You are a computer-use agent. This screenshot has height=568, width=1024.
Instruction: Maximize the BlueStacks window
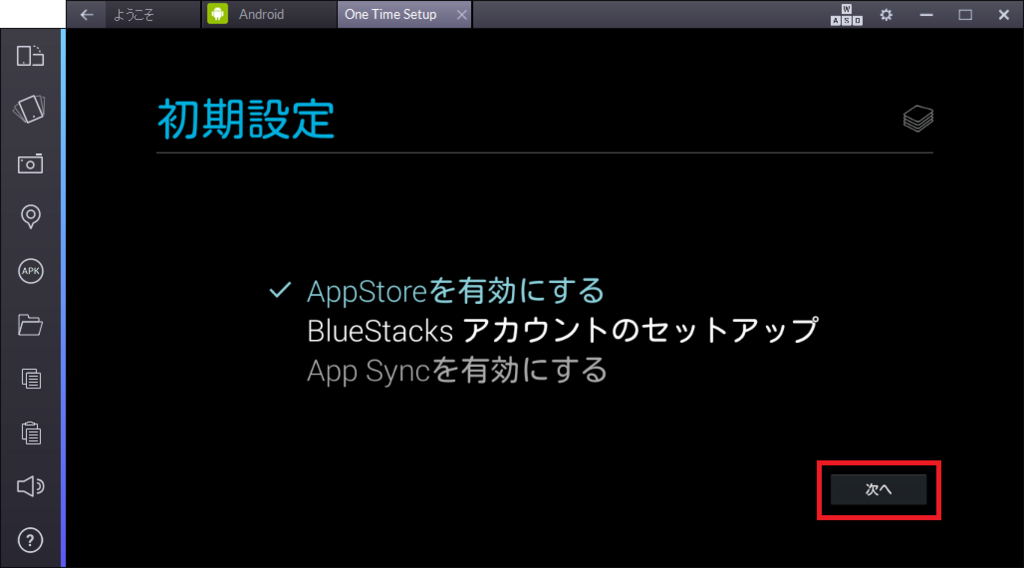[965, 14]
